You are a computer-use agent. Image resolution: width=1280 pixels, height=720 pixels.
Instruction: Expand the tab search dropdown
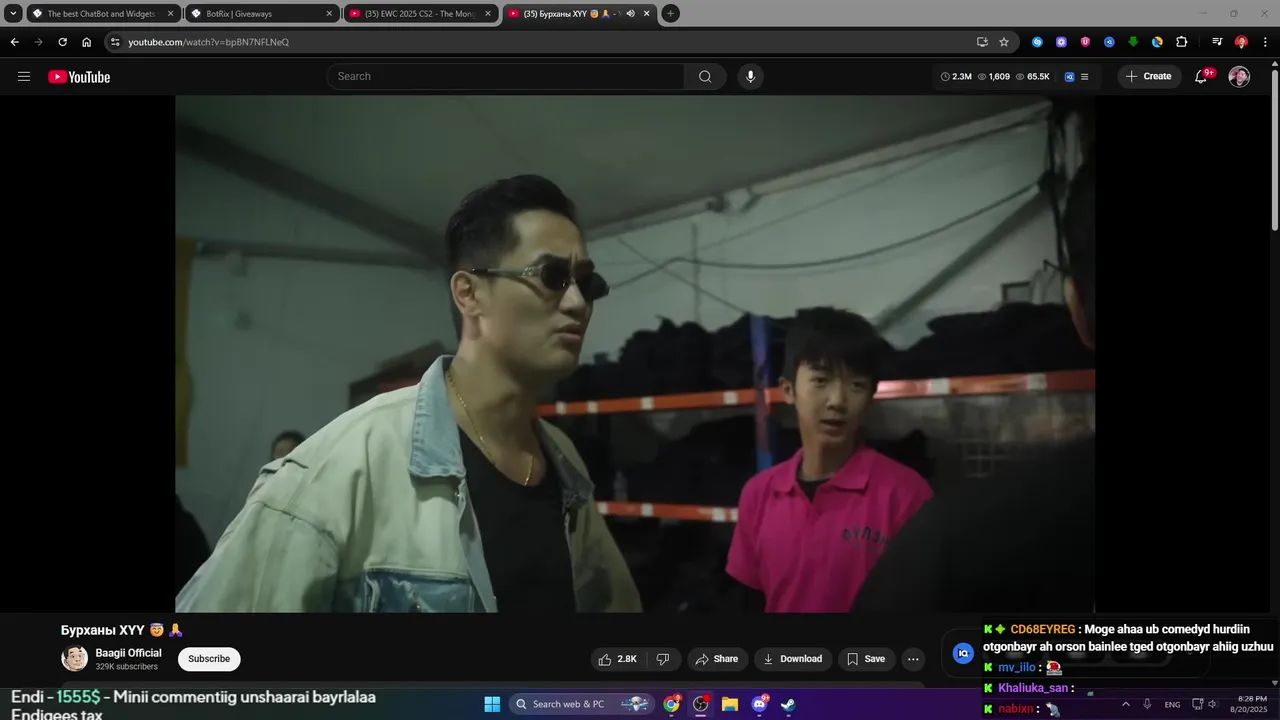14,14
